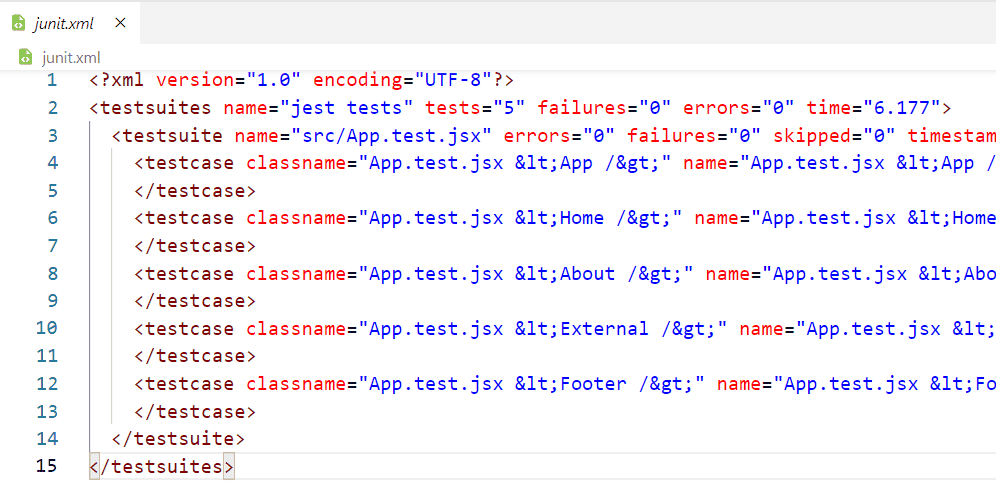The image size is (996, 490).
Task: Click the closing testsuites tag on line 15
Action: tap(162, 466)
